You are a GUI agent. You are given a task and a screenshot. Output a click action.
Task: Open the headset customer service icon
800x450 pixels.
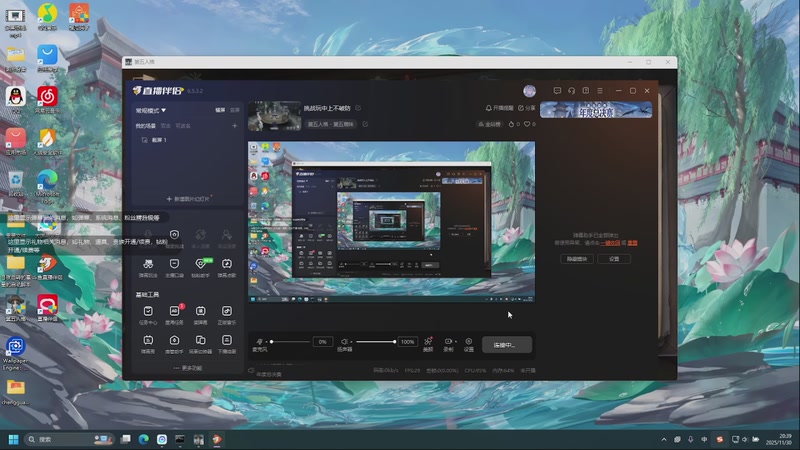coord(571,91)
